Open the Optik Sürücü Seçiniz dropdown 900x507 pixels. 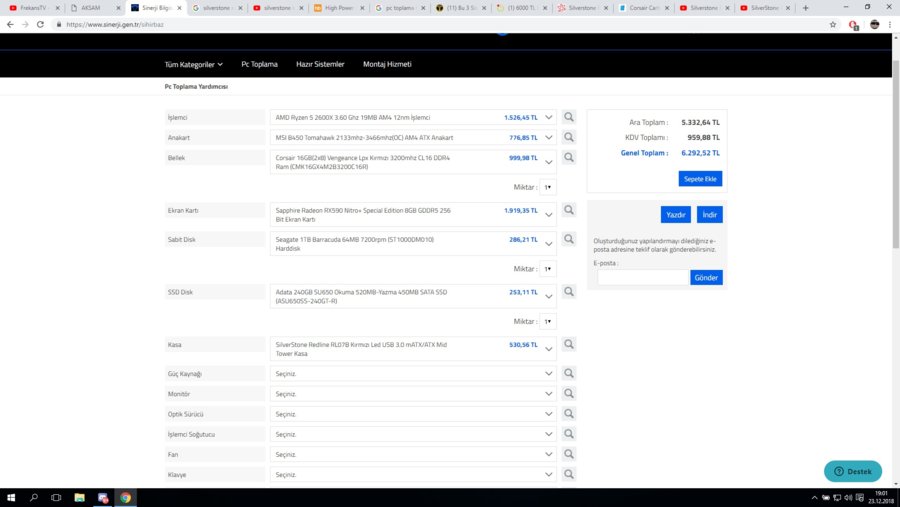coord(413,413)
